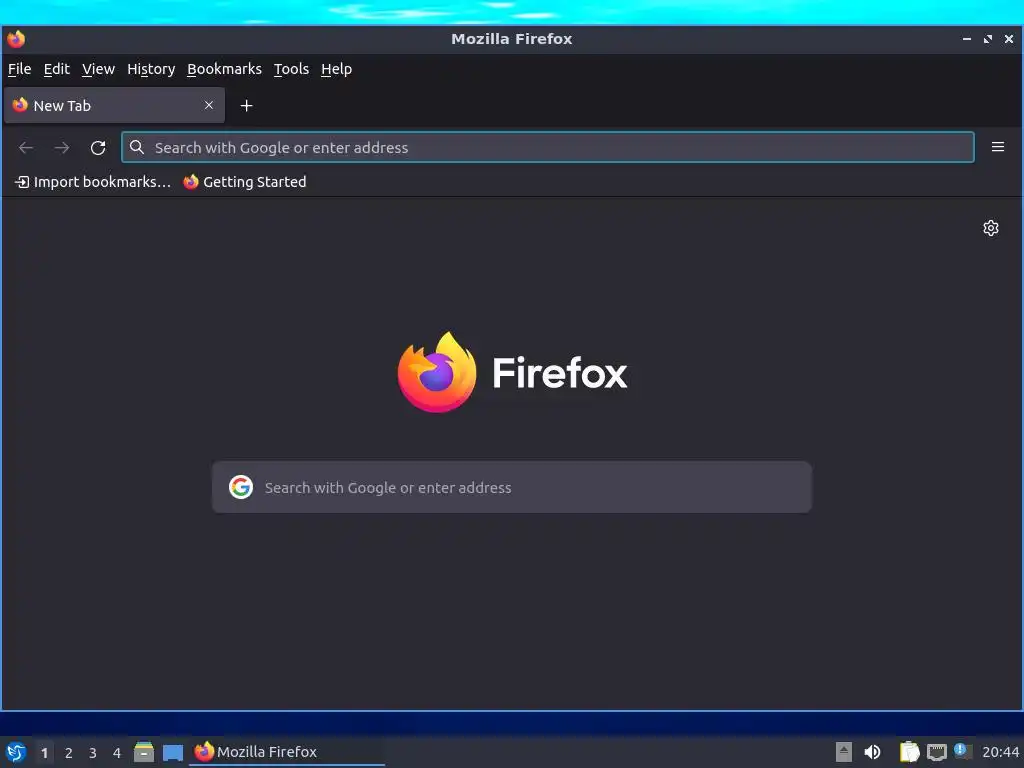Open volume control in system tray
This screenshot has width=1024, height=768.
(x=872, y=752)
